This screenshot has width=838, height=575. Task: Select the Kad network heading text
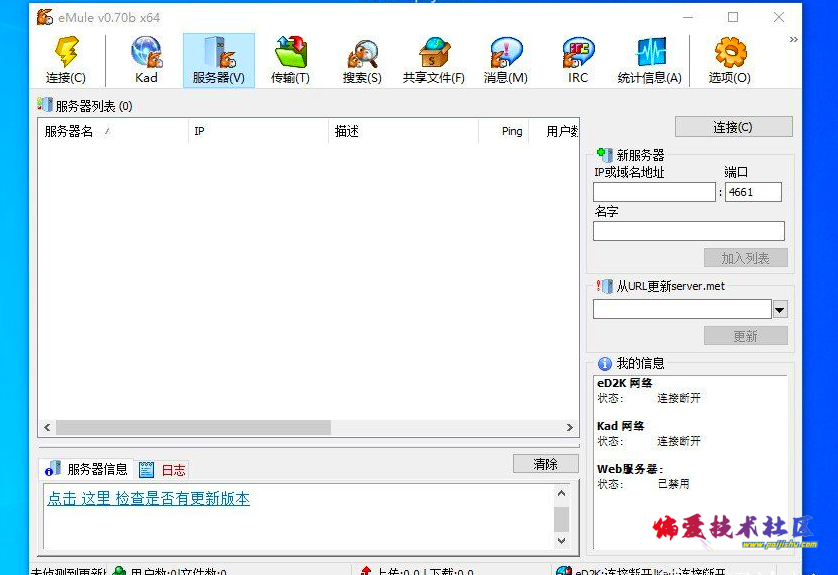tap(620, 426)
